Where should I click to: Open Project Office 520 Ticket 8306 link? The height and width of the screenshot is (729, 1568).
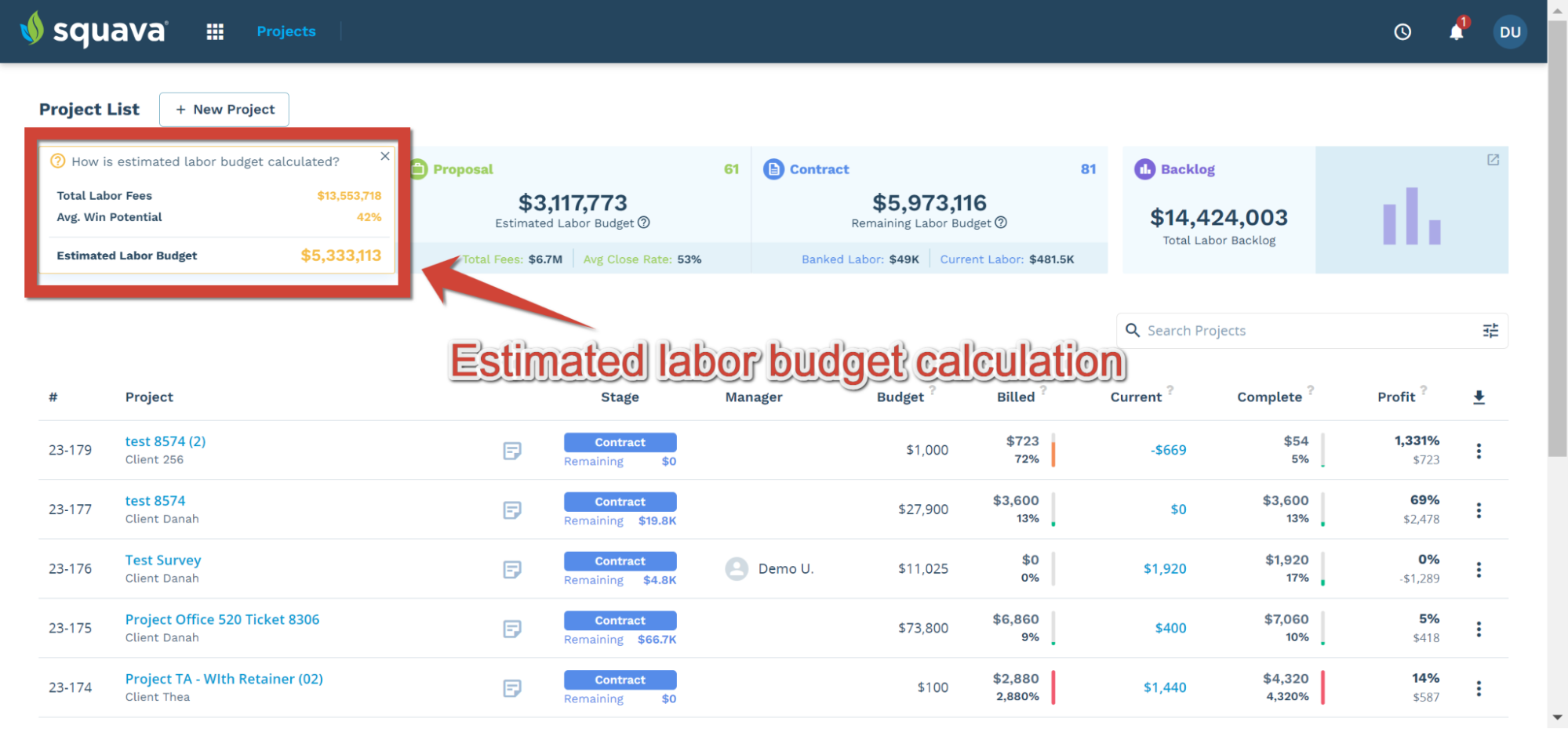[x=223, y=619]
